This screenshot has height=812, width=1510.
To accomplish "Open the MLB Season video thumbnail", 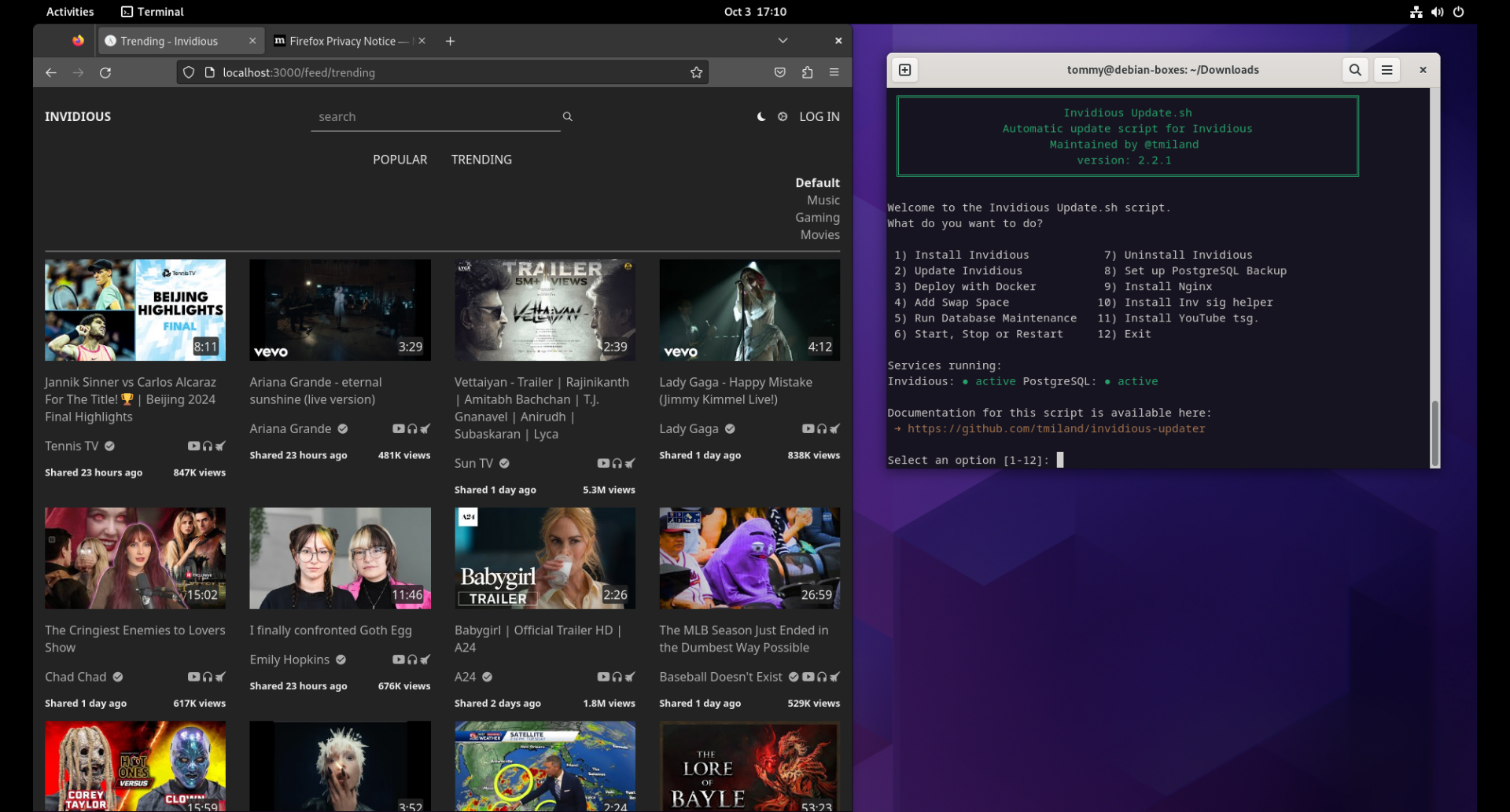I will 749,558.
